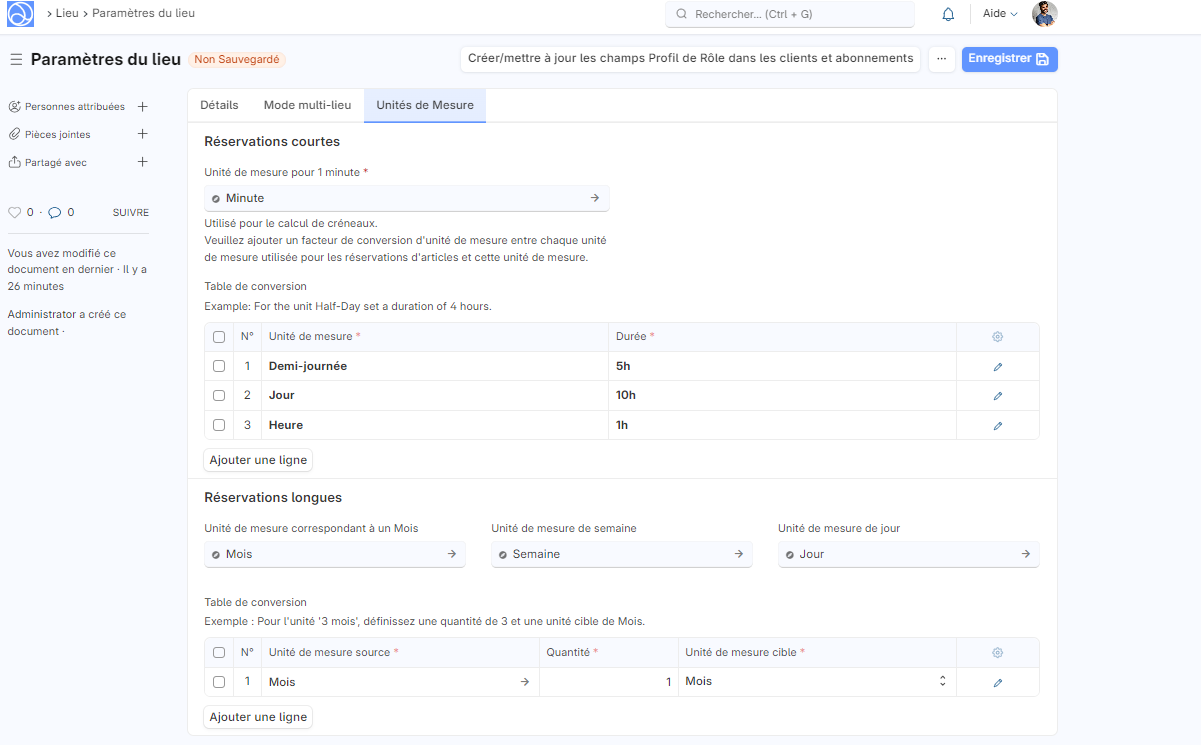This screenshot has height=745, width=1201.
Task: Click the heart like icon
Action: point(14,212)
